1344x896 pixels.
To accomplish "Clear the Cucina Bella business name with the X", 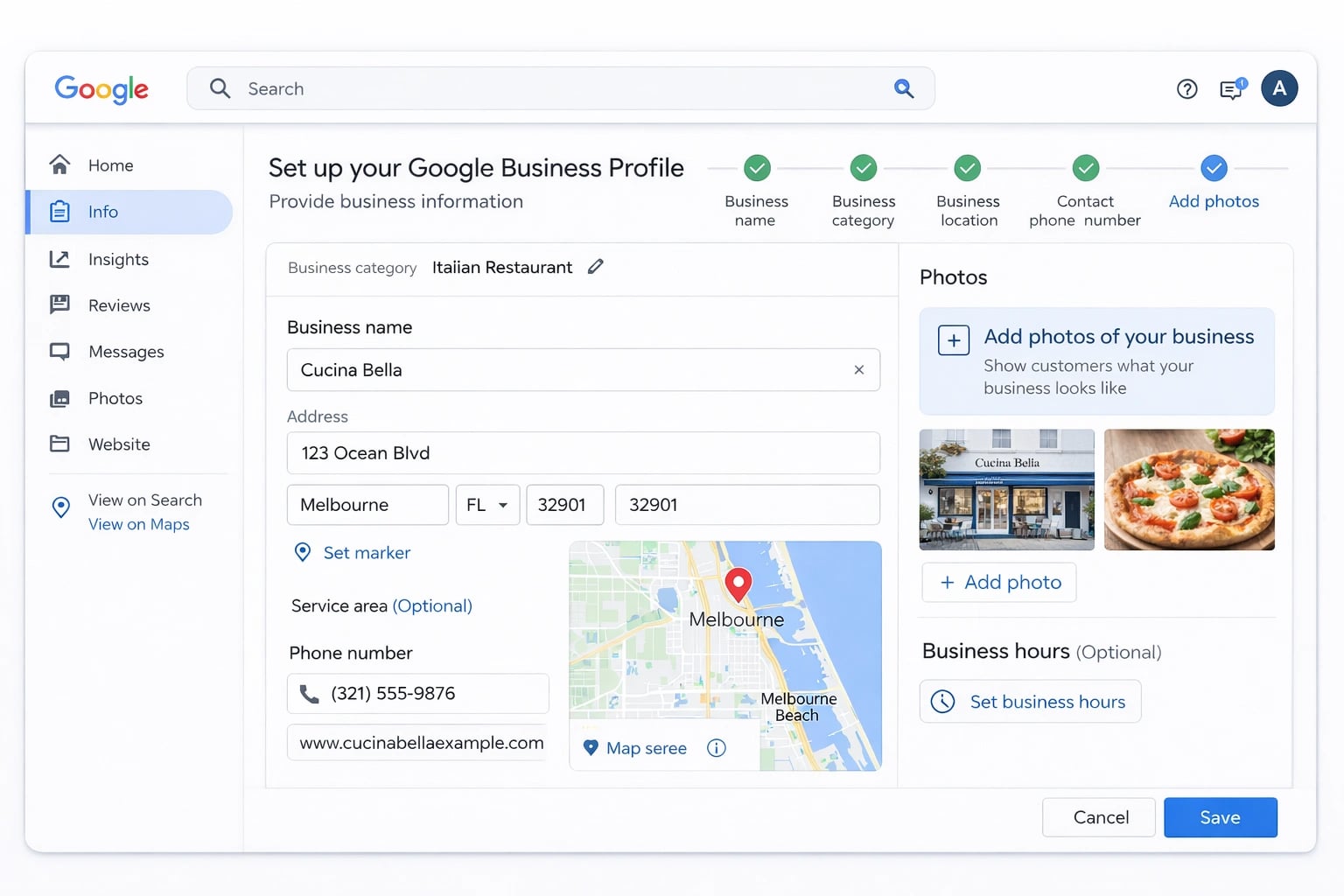I will pyautogui.click(x=858, y=369).
